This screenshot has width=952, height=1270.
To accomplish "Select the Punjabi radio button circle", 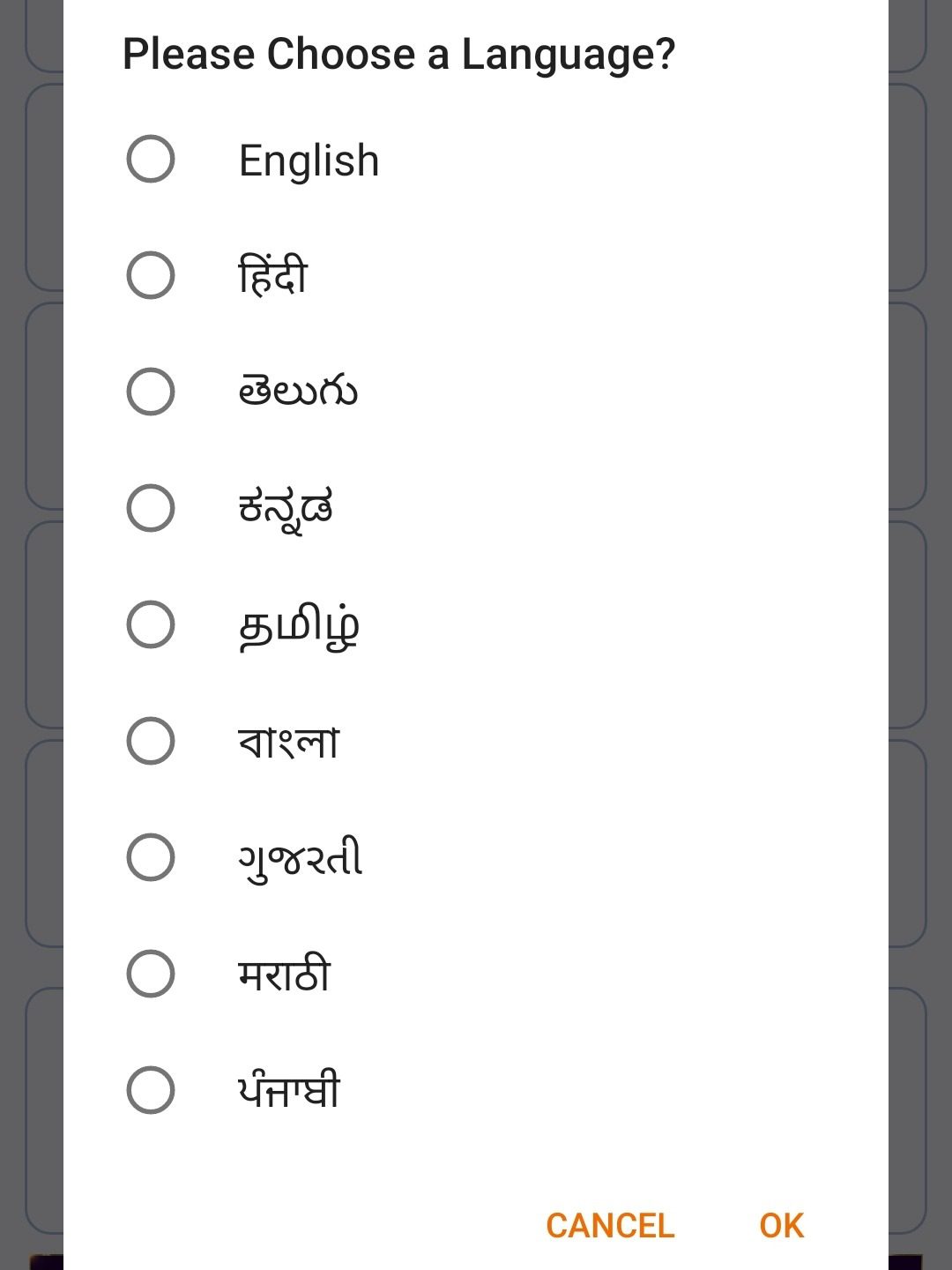I will pyautogui.click(x=151, y=1090).
